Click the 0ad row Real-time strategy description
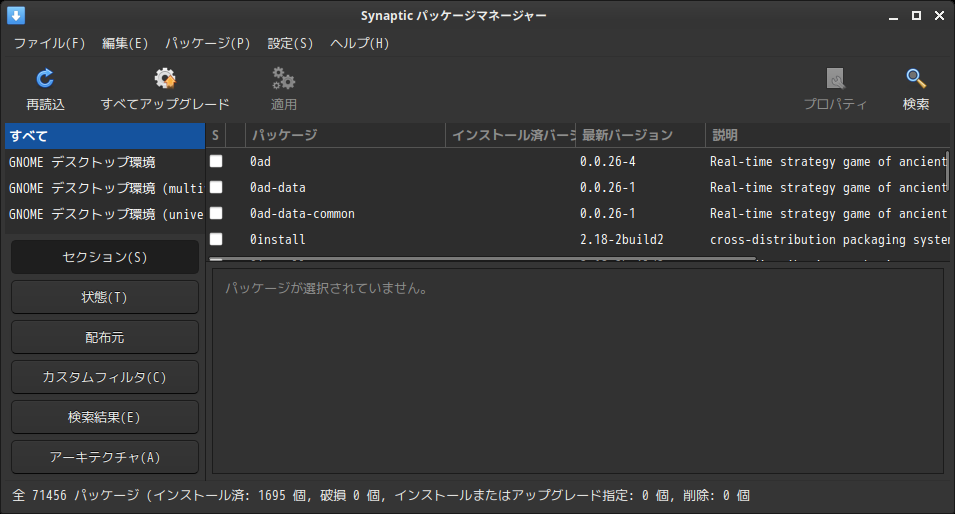 (828, 161)
